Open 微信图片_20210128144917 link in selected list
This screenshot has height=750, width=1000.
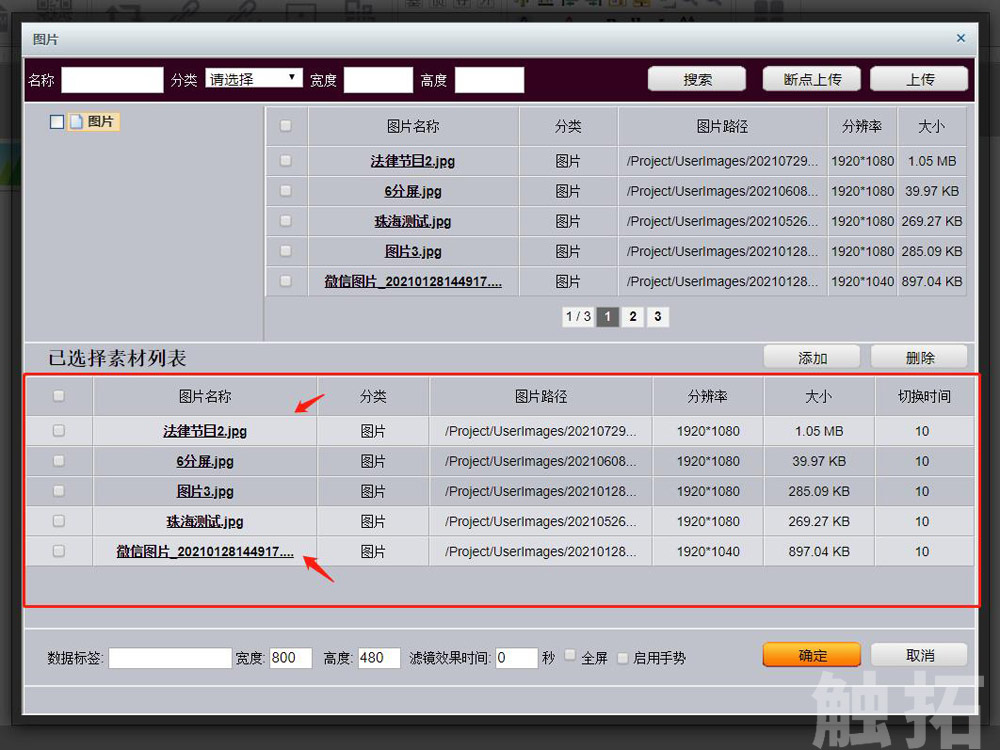point(205,552)
